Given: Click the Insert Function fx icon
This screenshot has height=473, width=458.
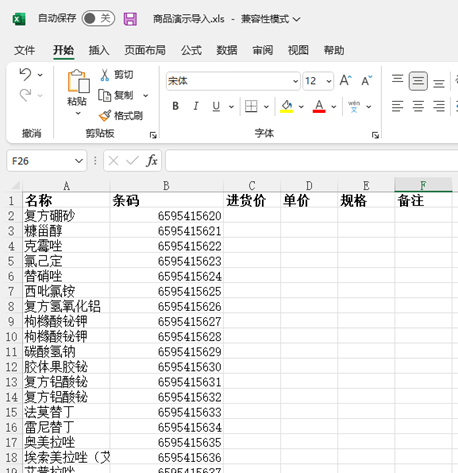Looking at the screenshot, I should pyautogui.click(x=152, y=161).
